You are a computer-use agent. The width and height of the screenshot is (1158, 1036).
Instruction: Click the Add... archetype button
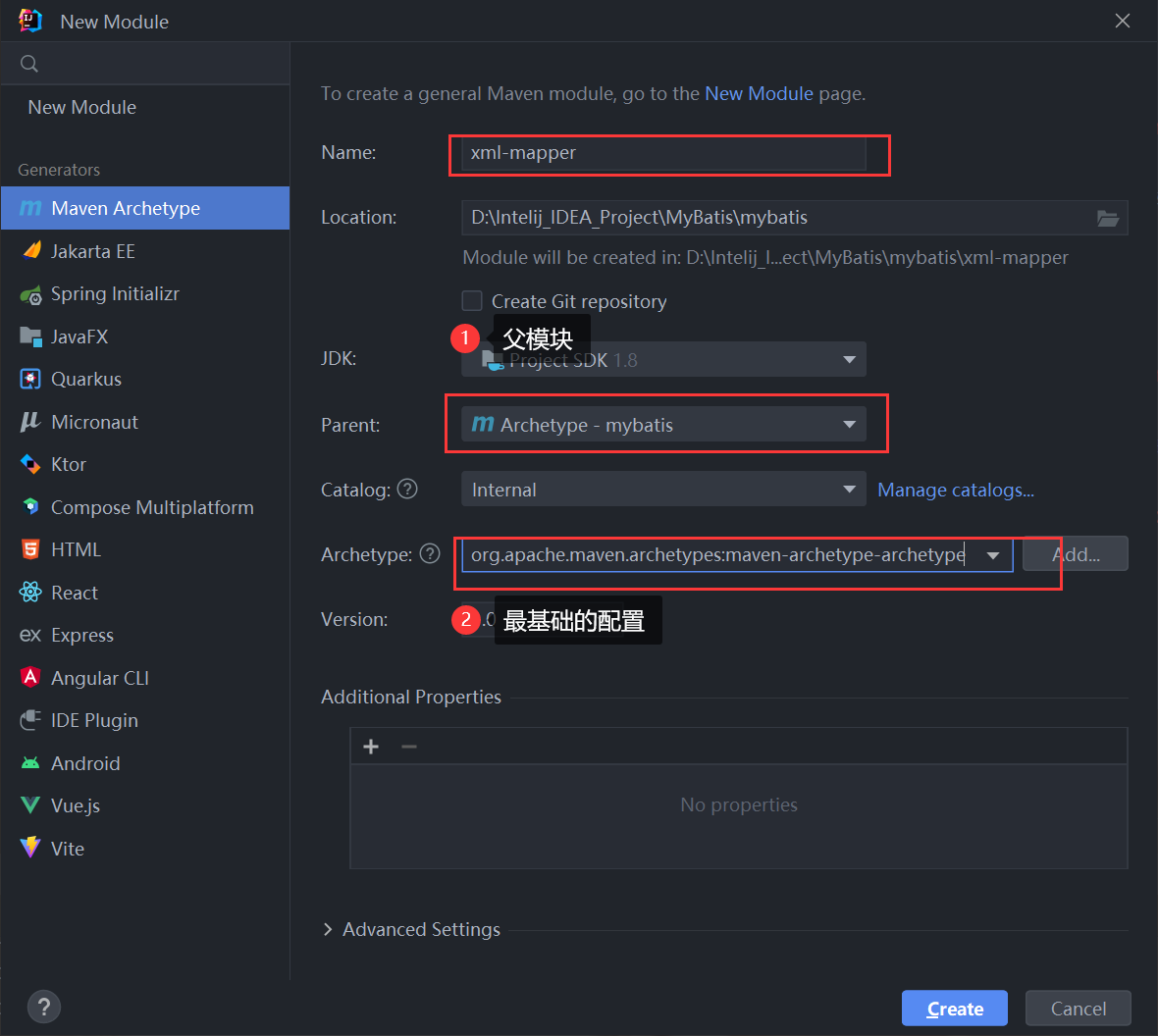click(1076, 554)
